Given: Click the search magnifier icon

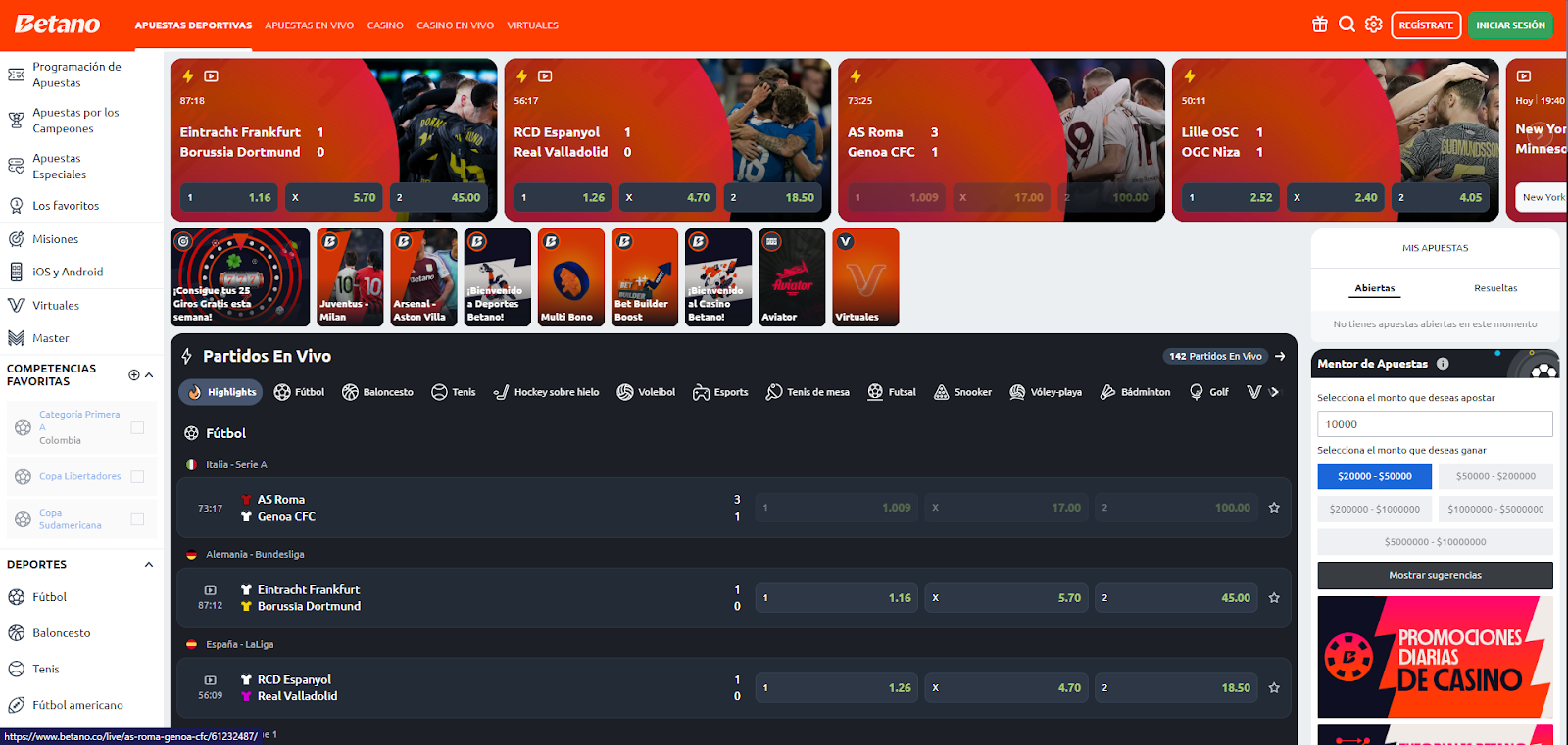Looking at the screenshot, I should pos(1347,25).
